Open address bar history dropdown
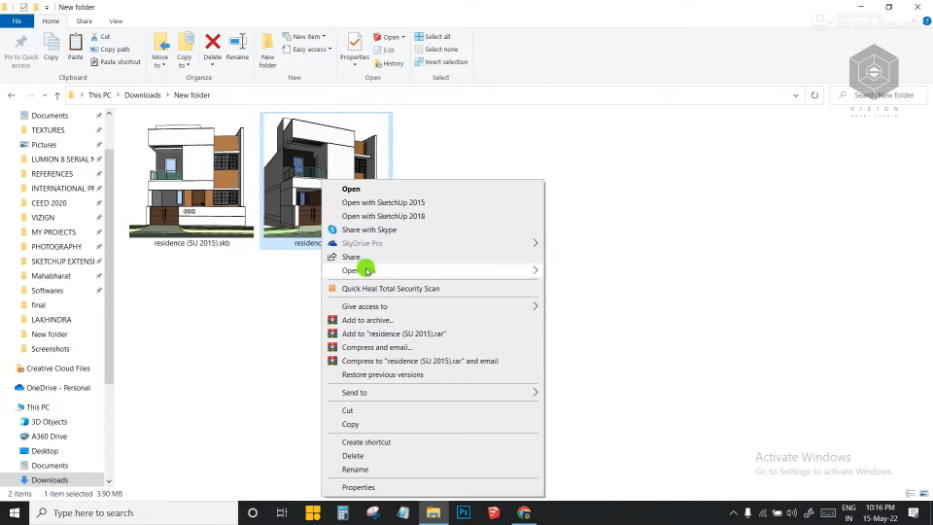This screenshot has width=933, height=525. [796, 95]
